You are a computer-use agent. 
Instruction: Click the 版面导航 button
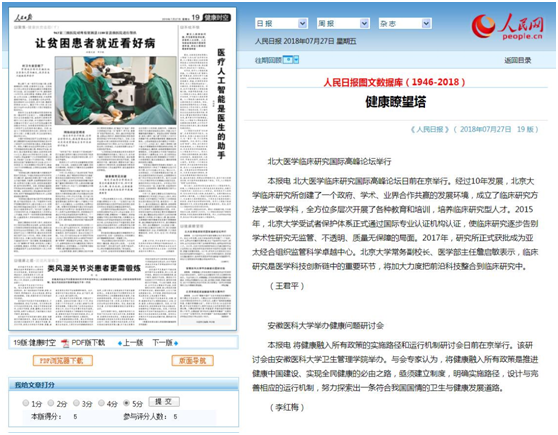coord(193,361)
